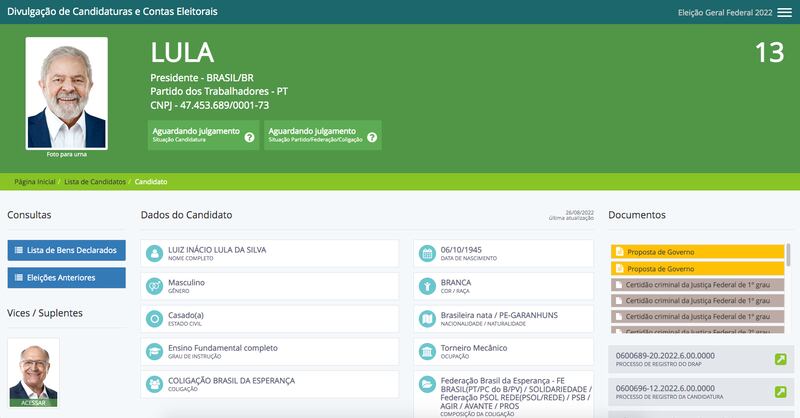This screenshot has width=800, height=418.
Task: Navigate to Lista de Candidatos breadcrumb
Action: coord(96,182)
